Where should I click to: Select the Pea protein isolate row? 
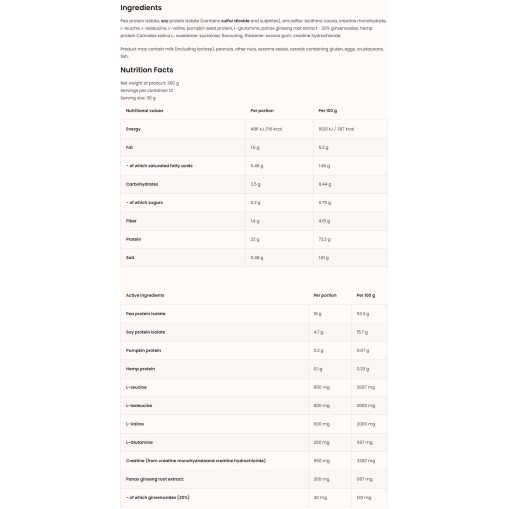[x=254, y=314]
